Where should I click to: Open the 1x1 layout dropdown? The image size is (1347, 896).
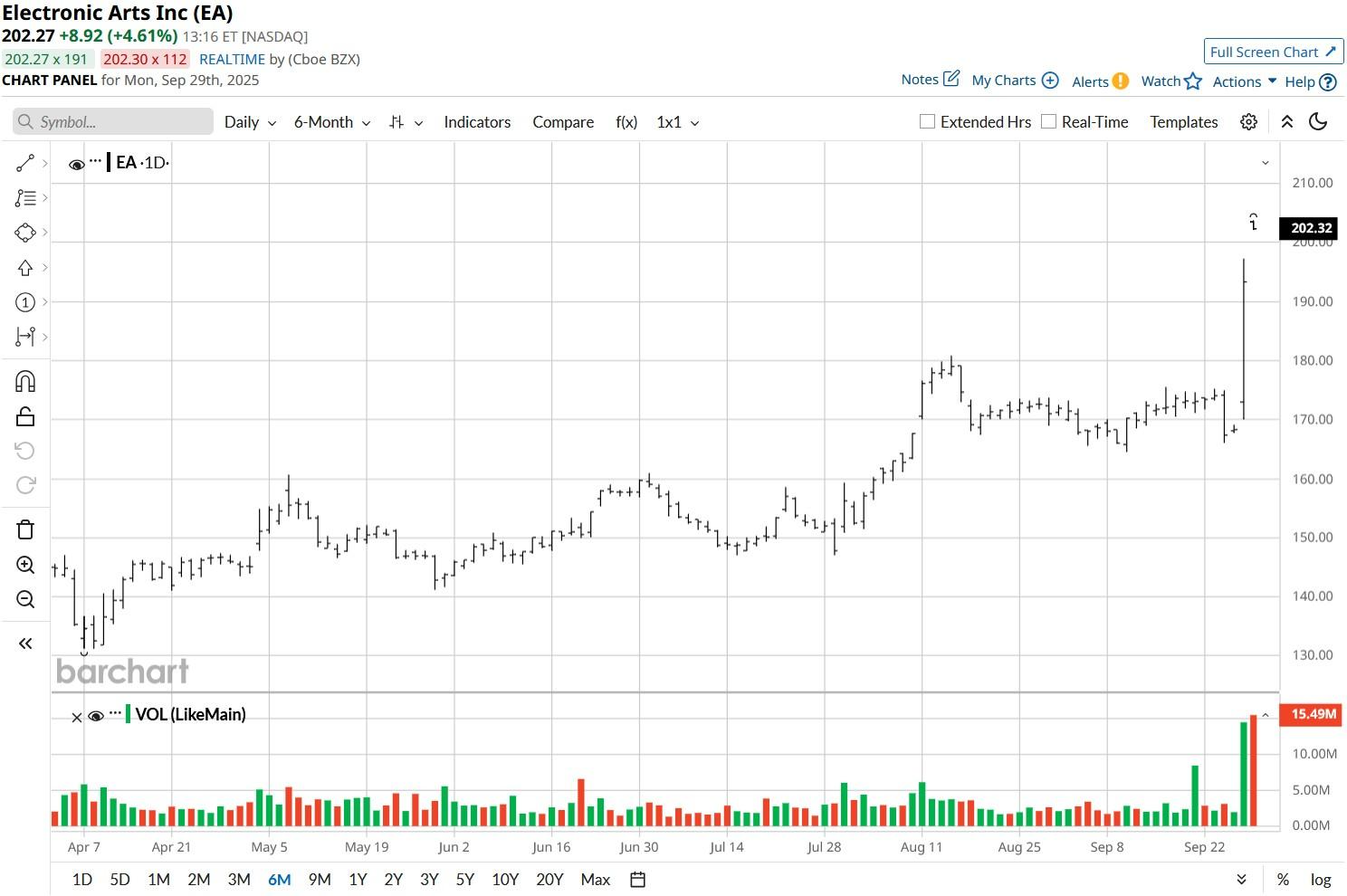tap(677, 122)
